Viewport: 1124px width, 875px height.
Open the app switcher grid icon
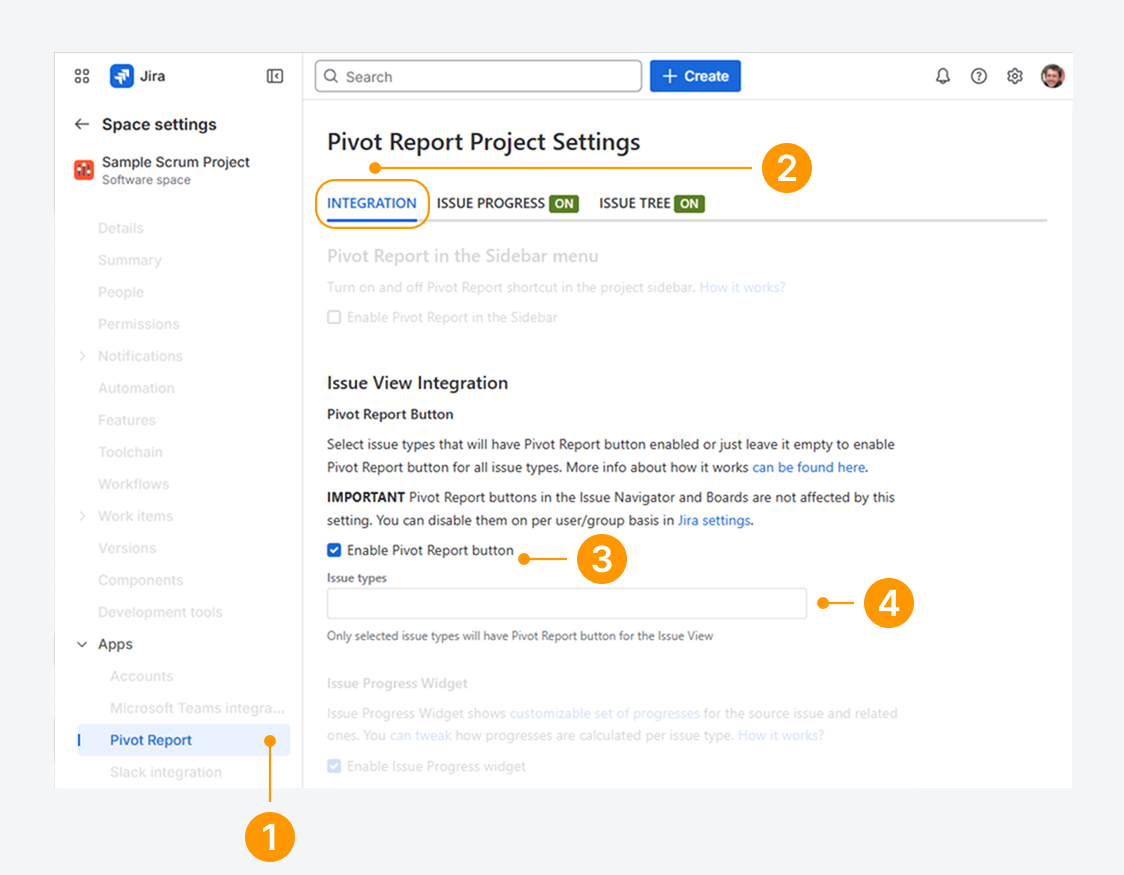(x=82, y=76)
